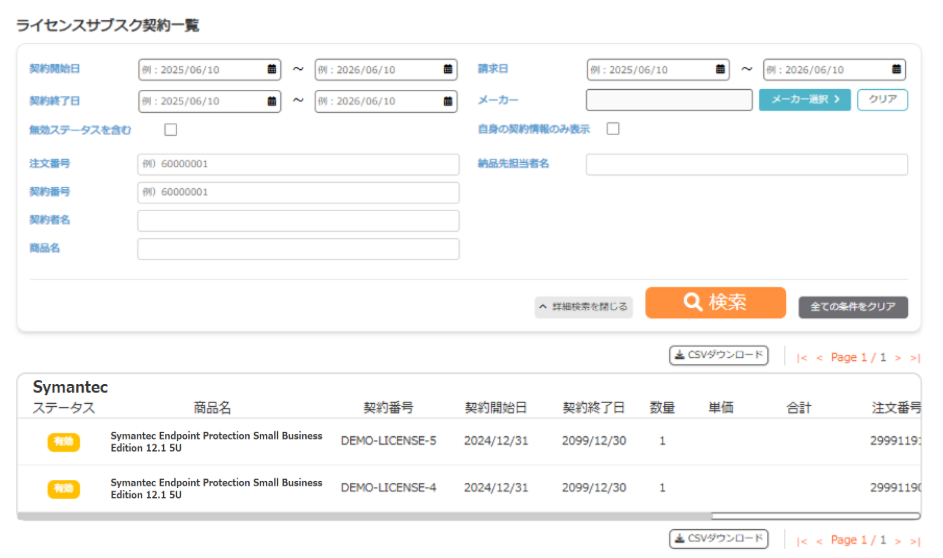This screenshot has width=943, height=558.
Task: Select DEMO-LICENSE-5 contract number cell
Action: 389,441
